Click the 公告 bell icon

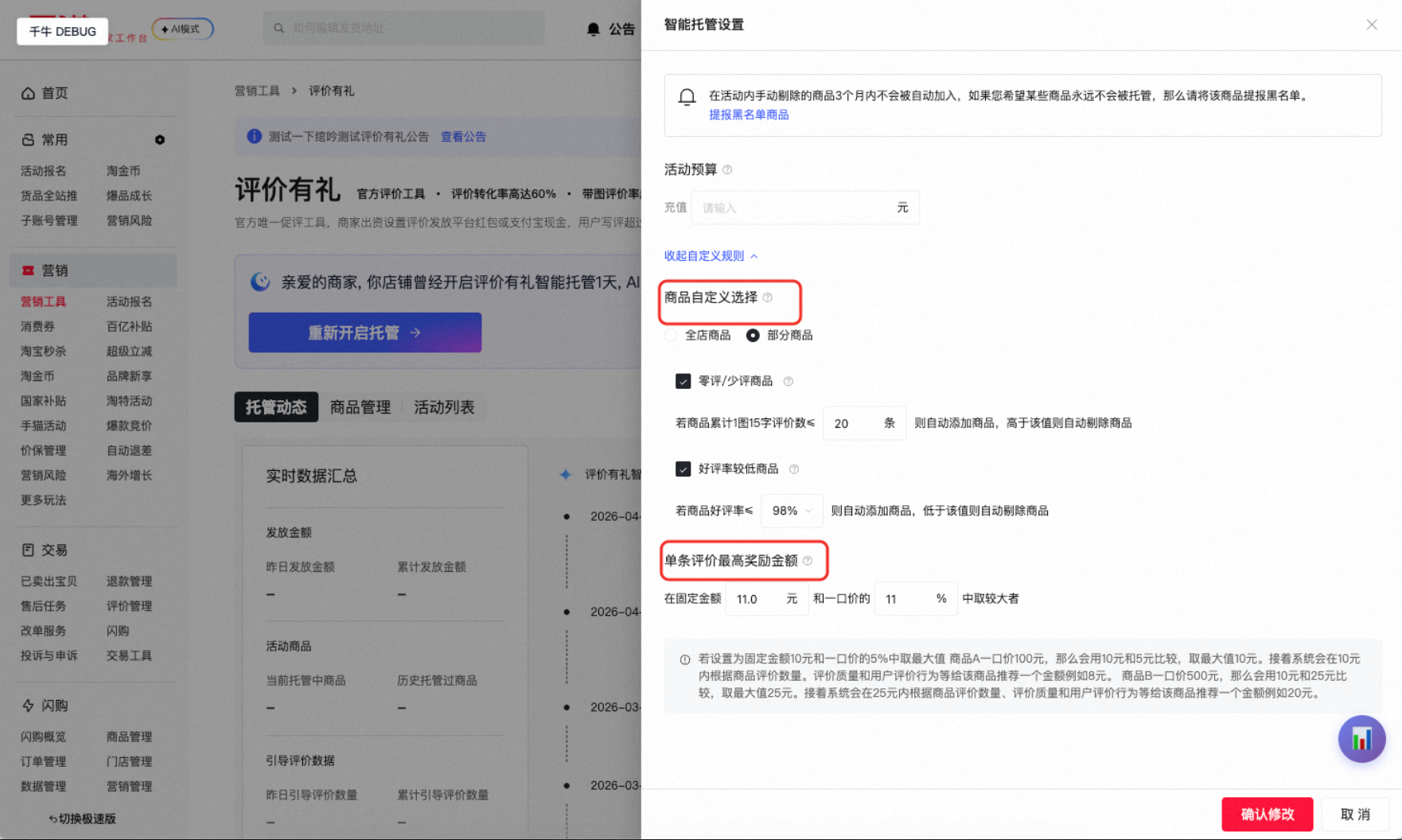tap(594, 29)
